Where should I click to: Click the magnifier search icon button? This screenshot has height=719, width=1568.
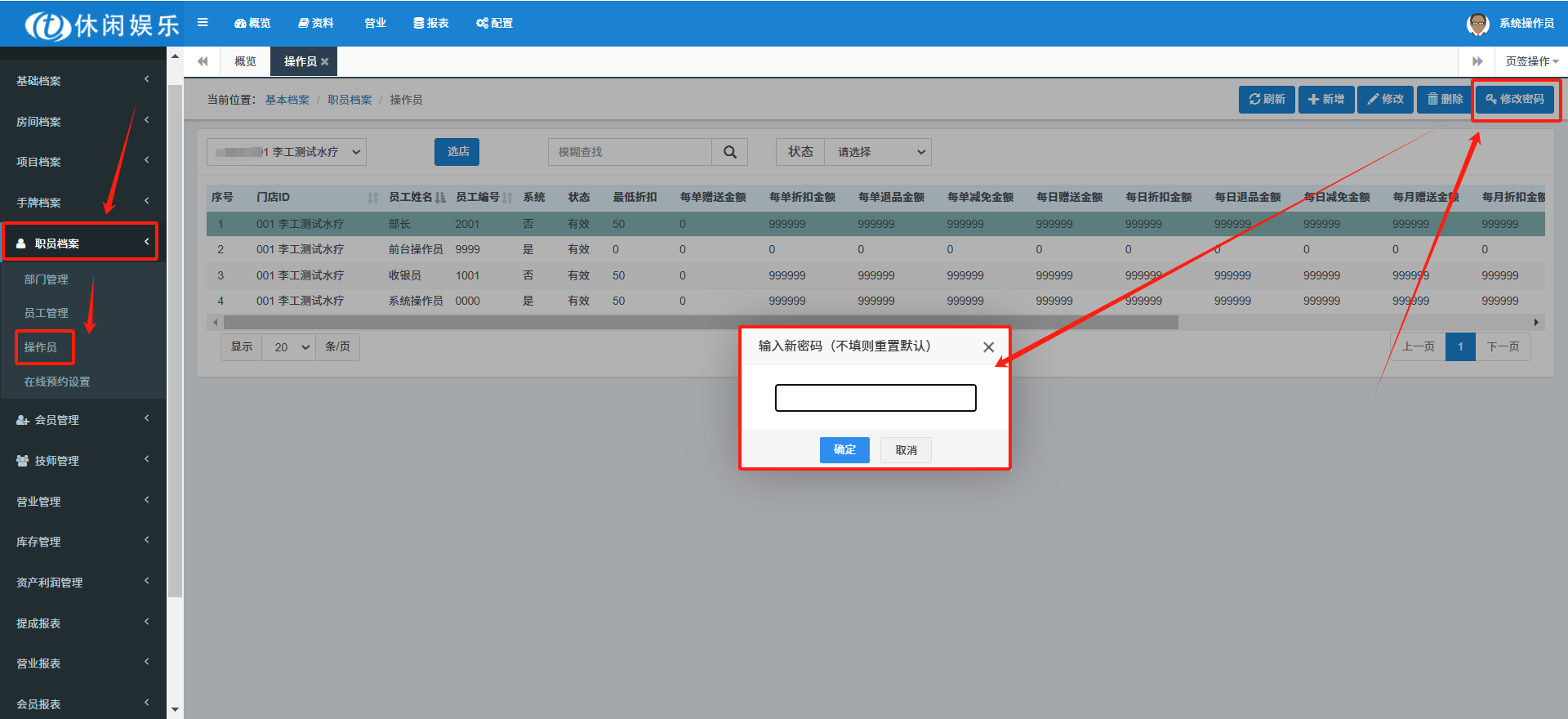click(729, 152)
